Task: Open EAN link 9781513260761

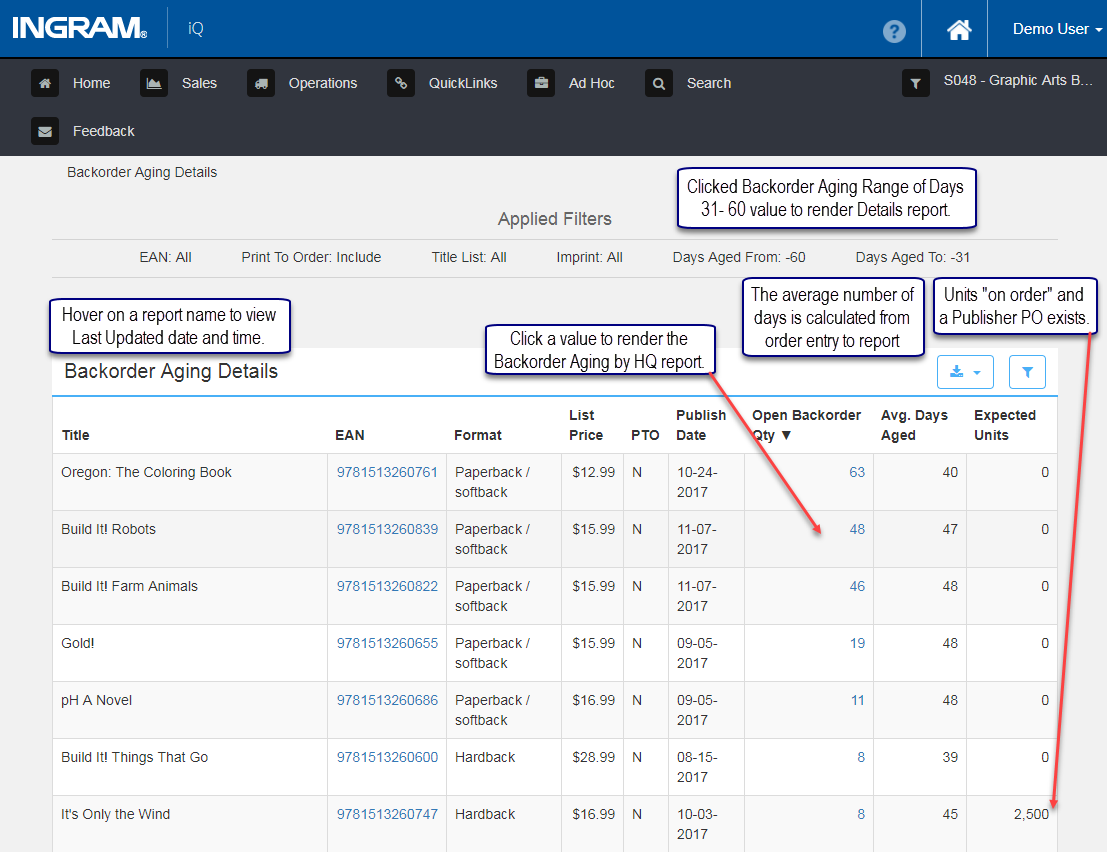Action: 387,472
